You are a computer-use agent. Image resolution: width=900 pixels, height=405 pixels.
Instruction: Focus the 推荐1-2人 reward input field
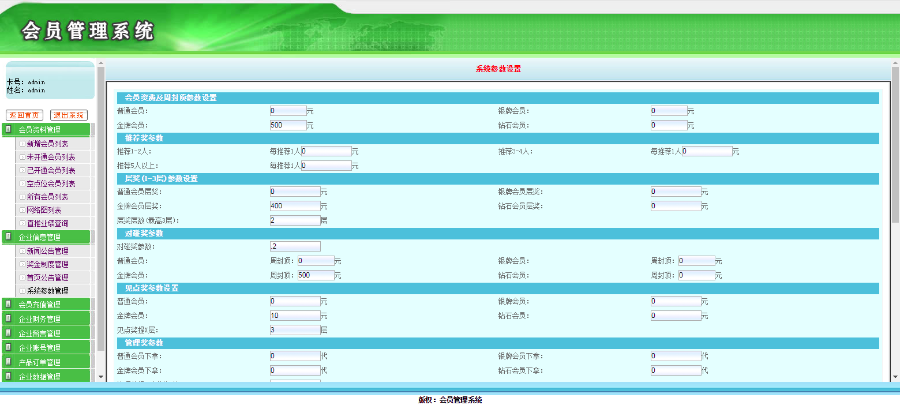coord(325,151)
